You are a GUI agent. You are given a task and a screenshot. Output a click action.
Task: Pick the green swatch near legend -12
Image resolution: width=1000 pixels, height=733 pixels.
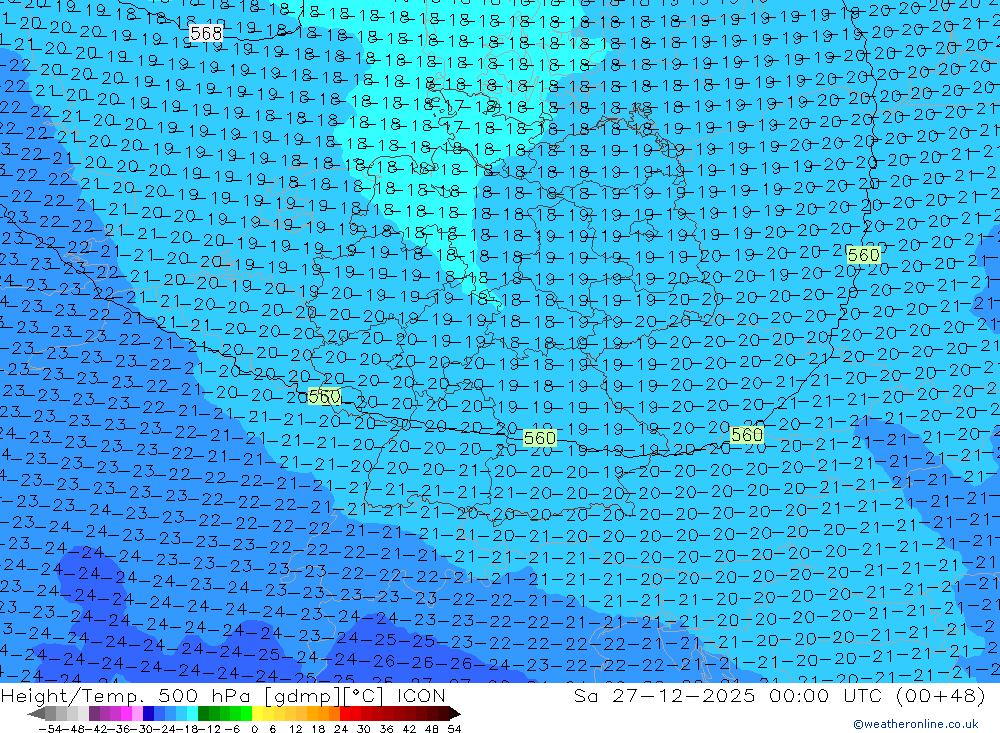[214, 713]
